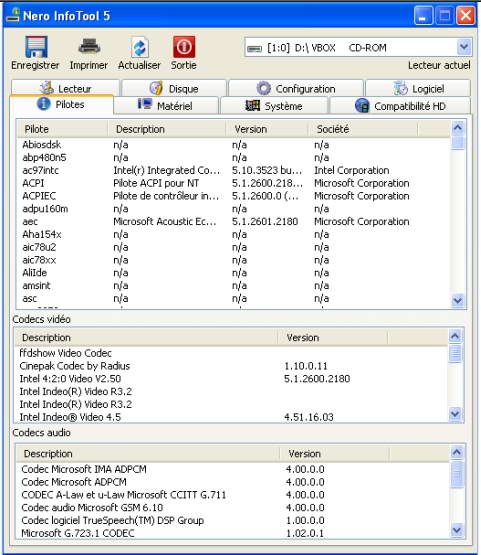Screen dimensions: 481x555
Task: Select the asc driver row
Action: [x=234, y=298]
